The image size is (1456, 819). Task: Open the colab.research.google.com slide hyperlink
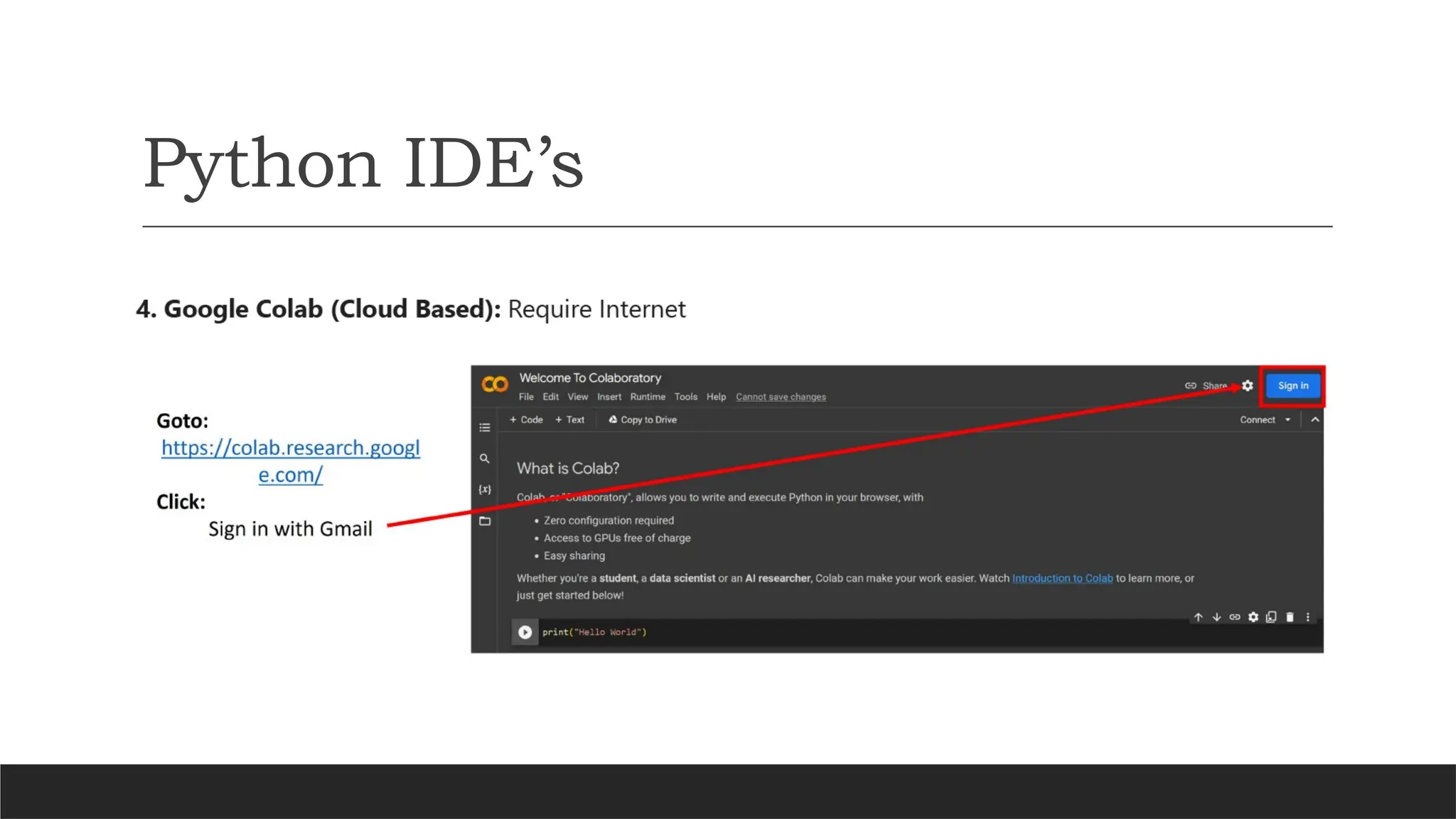291,461
